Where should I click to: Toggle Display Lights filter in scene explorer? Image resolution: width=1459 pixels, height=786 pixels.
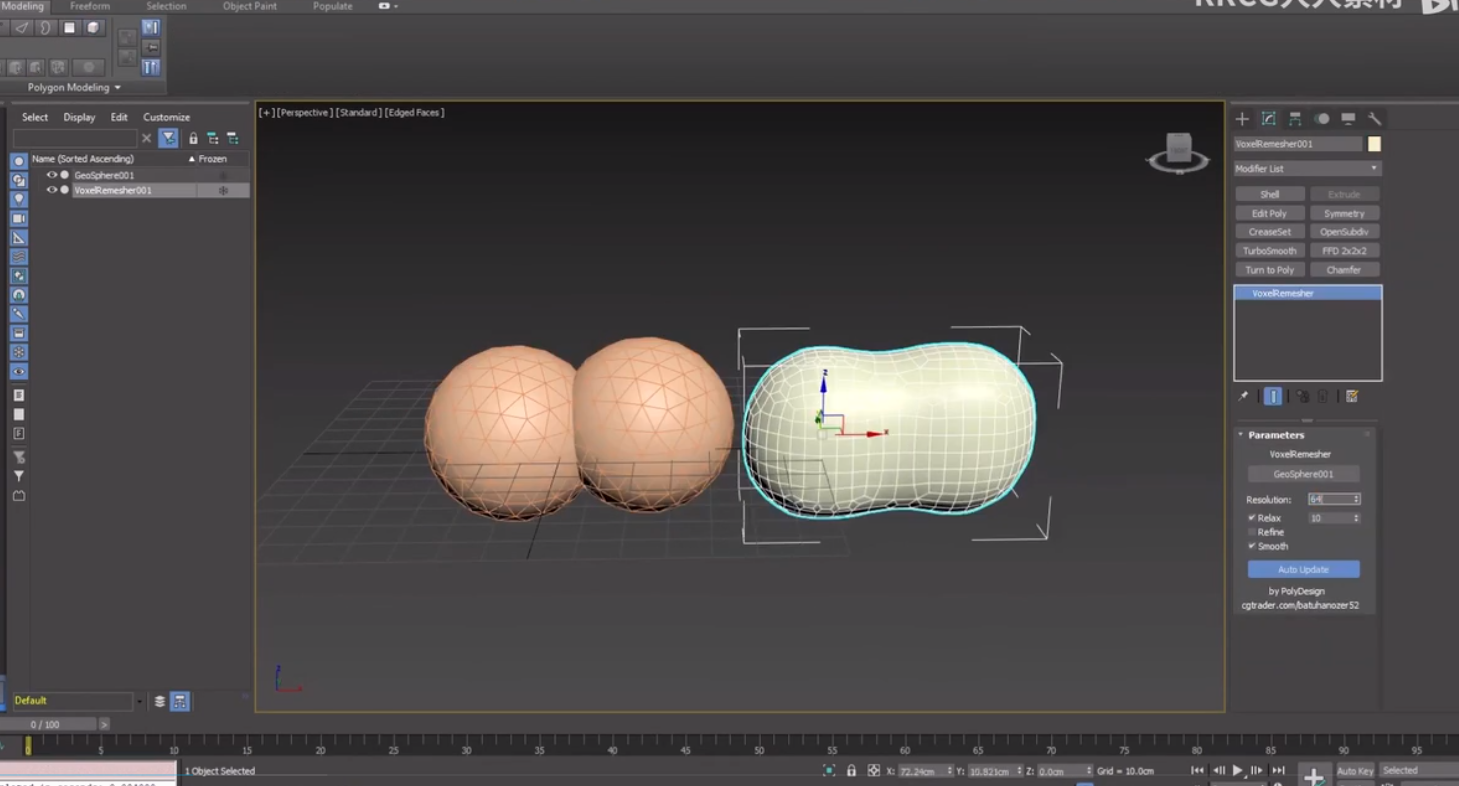click(18, 199)
